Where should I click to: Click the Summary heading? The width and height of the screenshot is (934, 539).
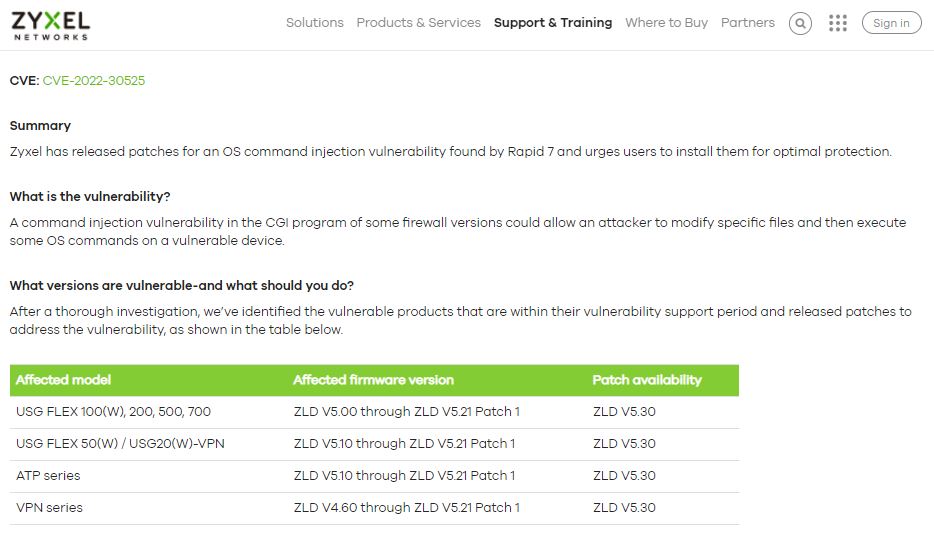click(x=40, y=126)
